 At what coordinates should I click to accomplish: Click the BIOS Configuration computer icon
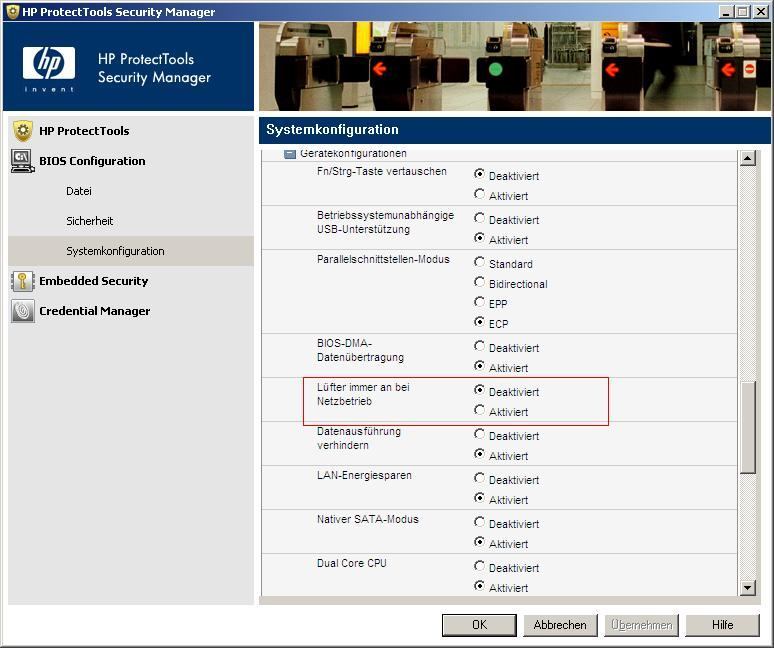[22, 161]
